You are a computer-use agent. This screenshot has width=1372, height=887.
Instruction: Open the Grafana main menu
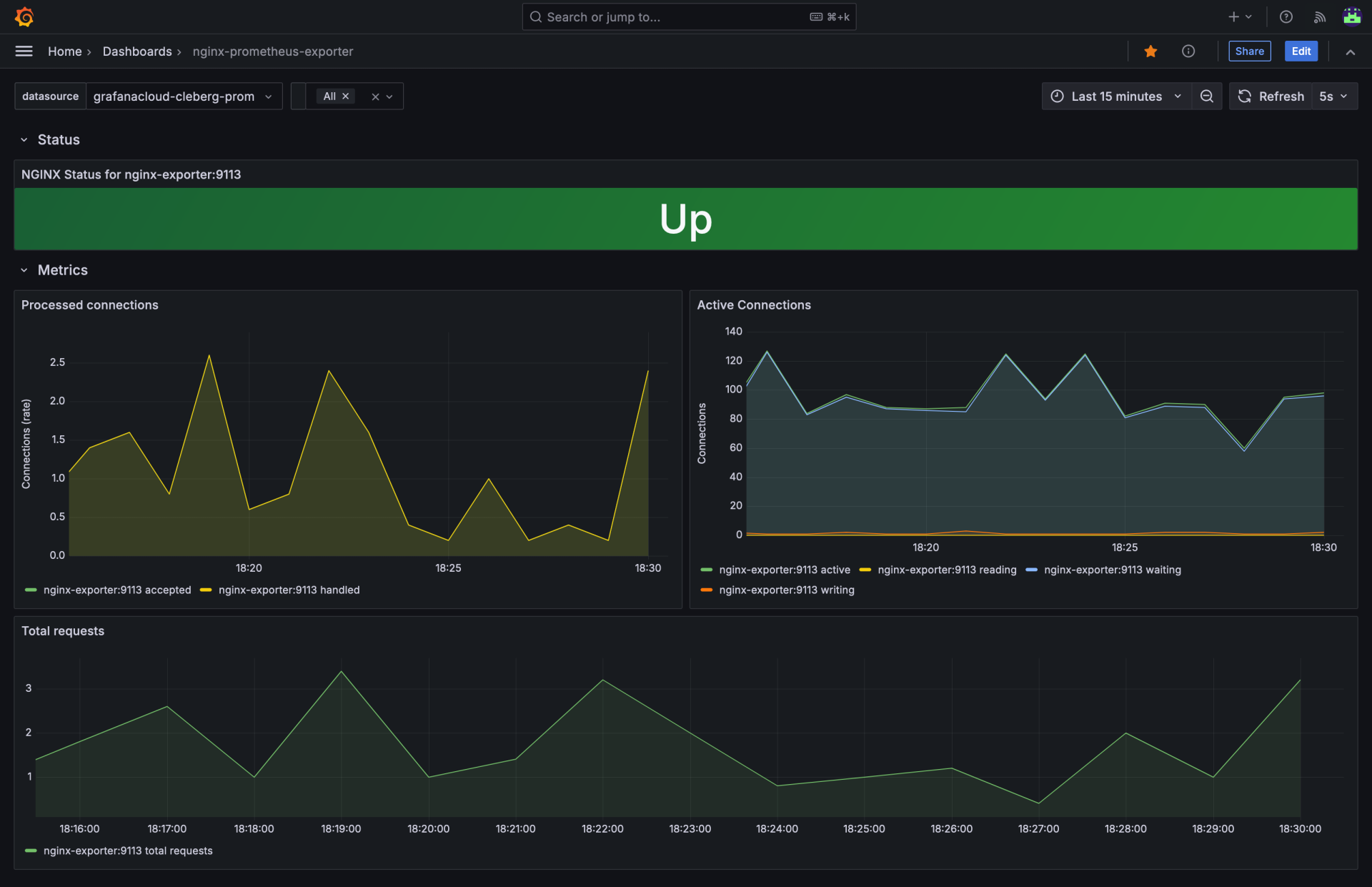24,51
